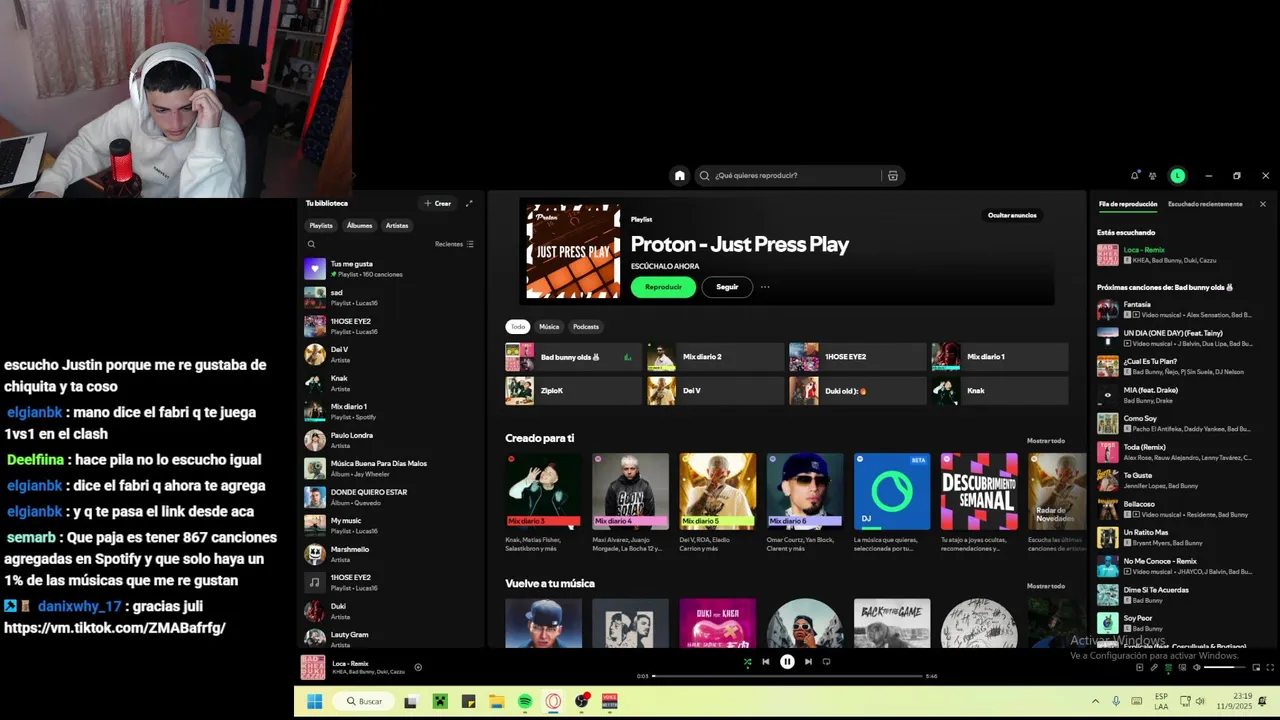Switch to Escuchado recientemente tab
This screenshot has width=1280, height=720.
[x=1205, y=204]
